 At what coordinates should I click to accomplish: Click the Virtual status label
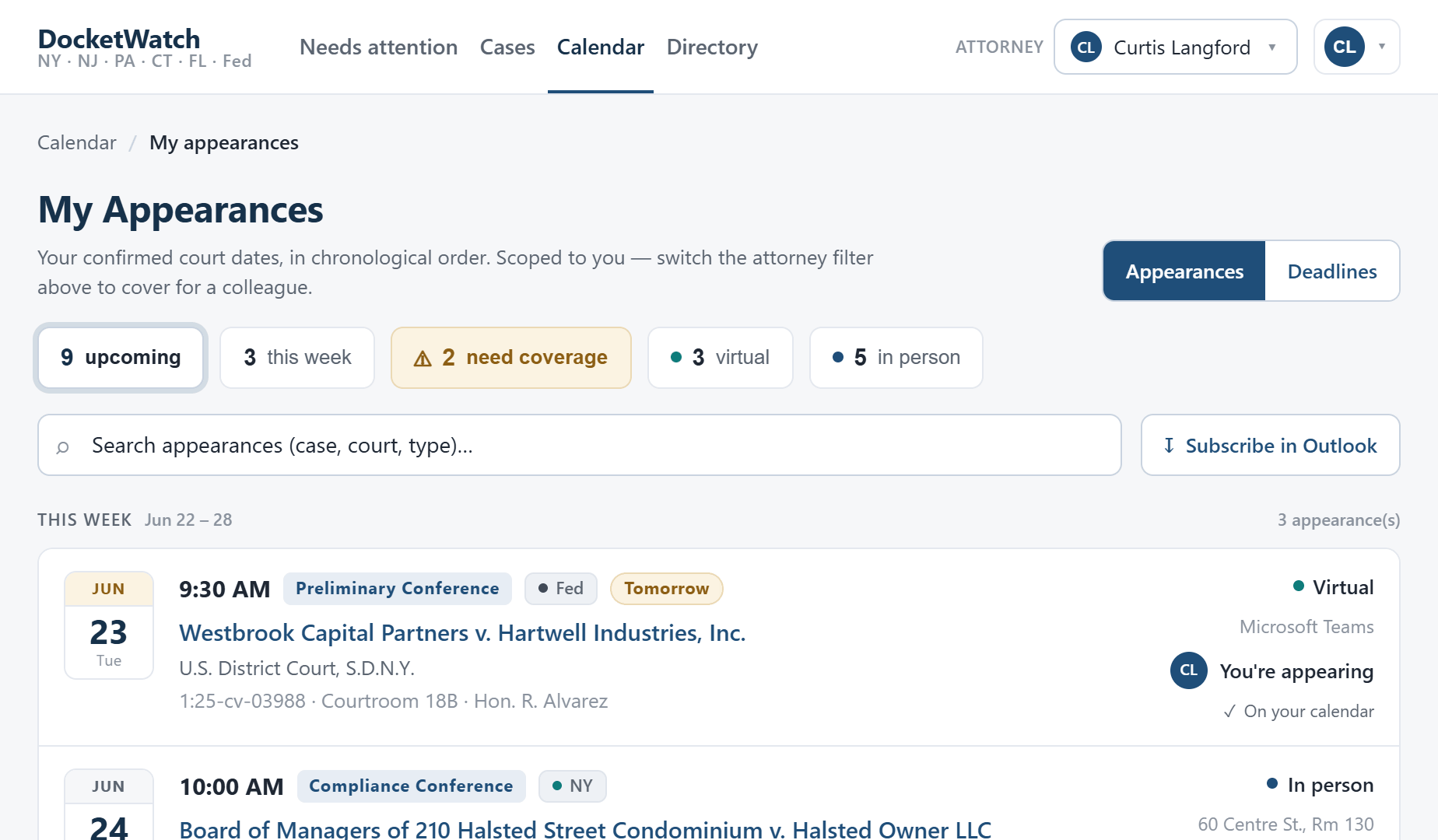[1334, 587]
